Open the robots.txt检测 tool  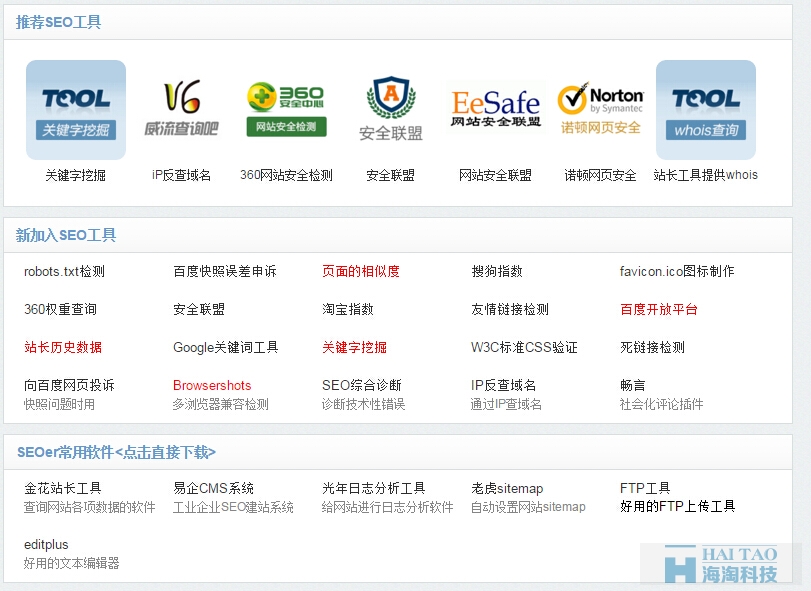click(64, 271)
